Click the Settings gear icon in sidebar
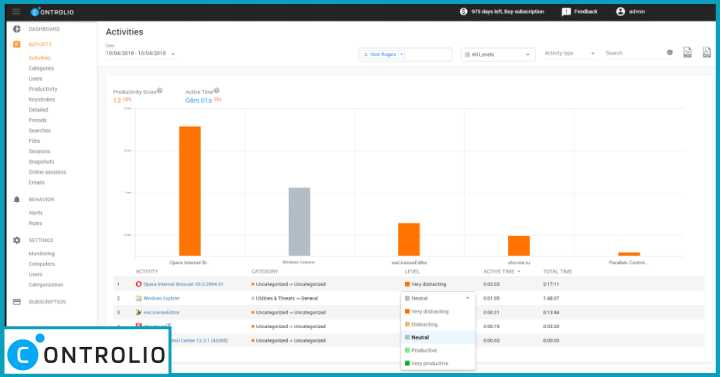The width and height of the screenshot is (720, 377). [17, 240]
